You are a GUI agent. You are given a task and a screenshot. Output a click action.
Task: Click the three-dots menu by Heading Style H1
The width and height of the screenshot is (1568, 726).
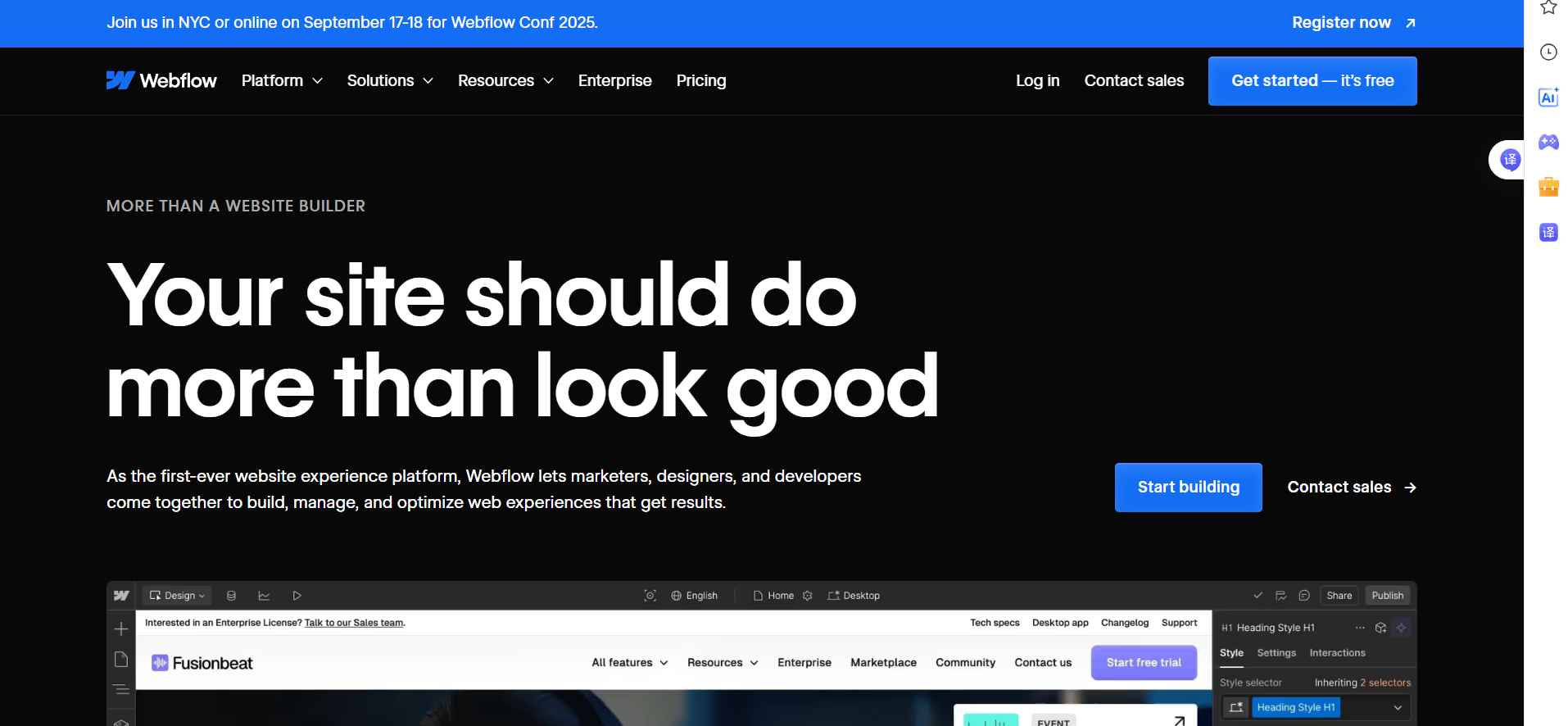click(x=1360, y=628)
